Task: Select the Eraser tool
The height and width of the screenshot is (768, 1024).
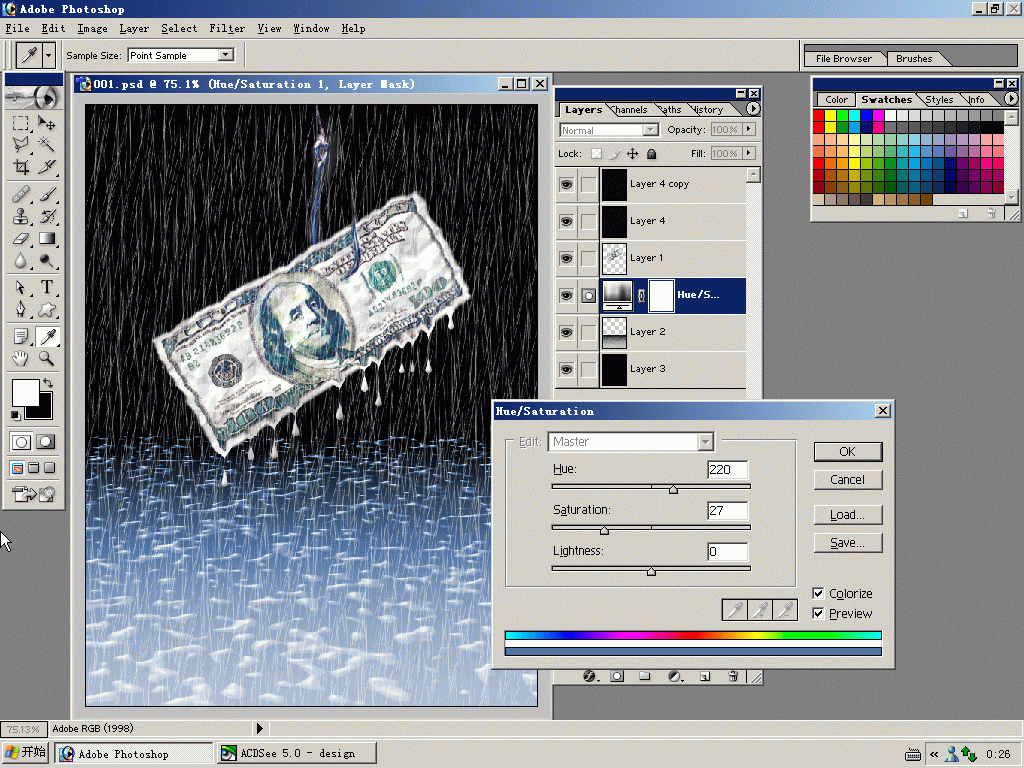Action: (x=21, y=238)
